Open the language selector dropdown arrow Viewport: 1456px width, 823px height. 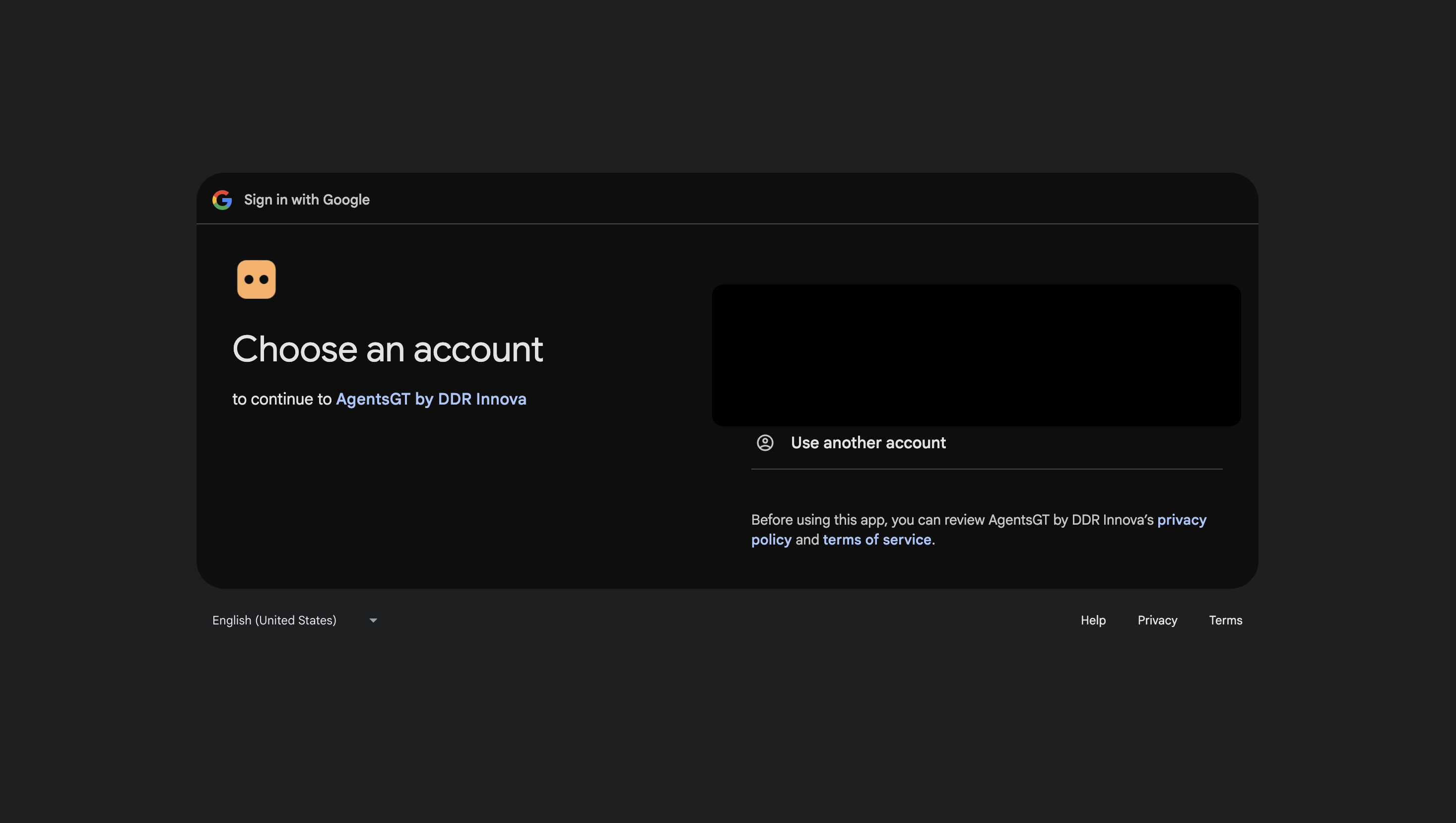tap(373, 620)
